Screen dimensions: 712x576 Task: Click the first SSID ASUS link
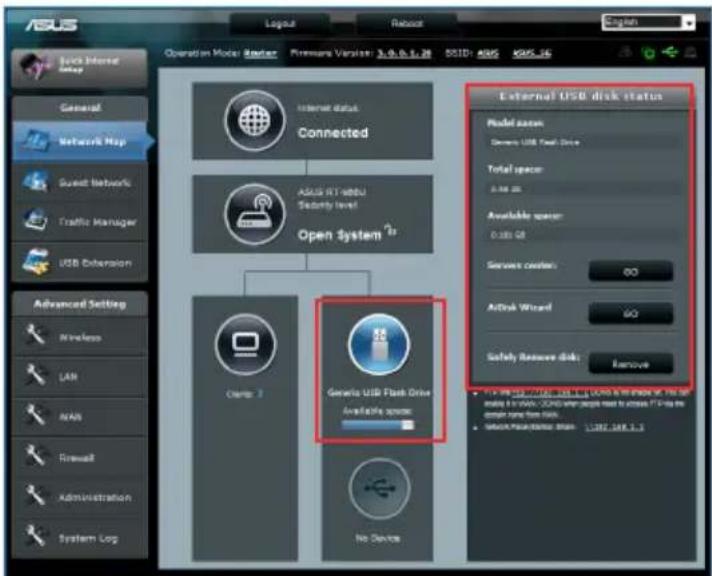489,53
